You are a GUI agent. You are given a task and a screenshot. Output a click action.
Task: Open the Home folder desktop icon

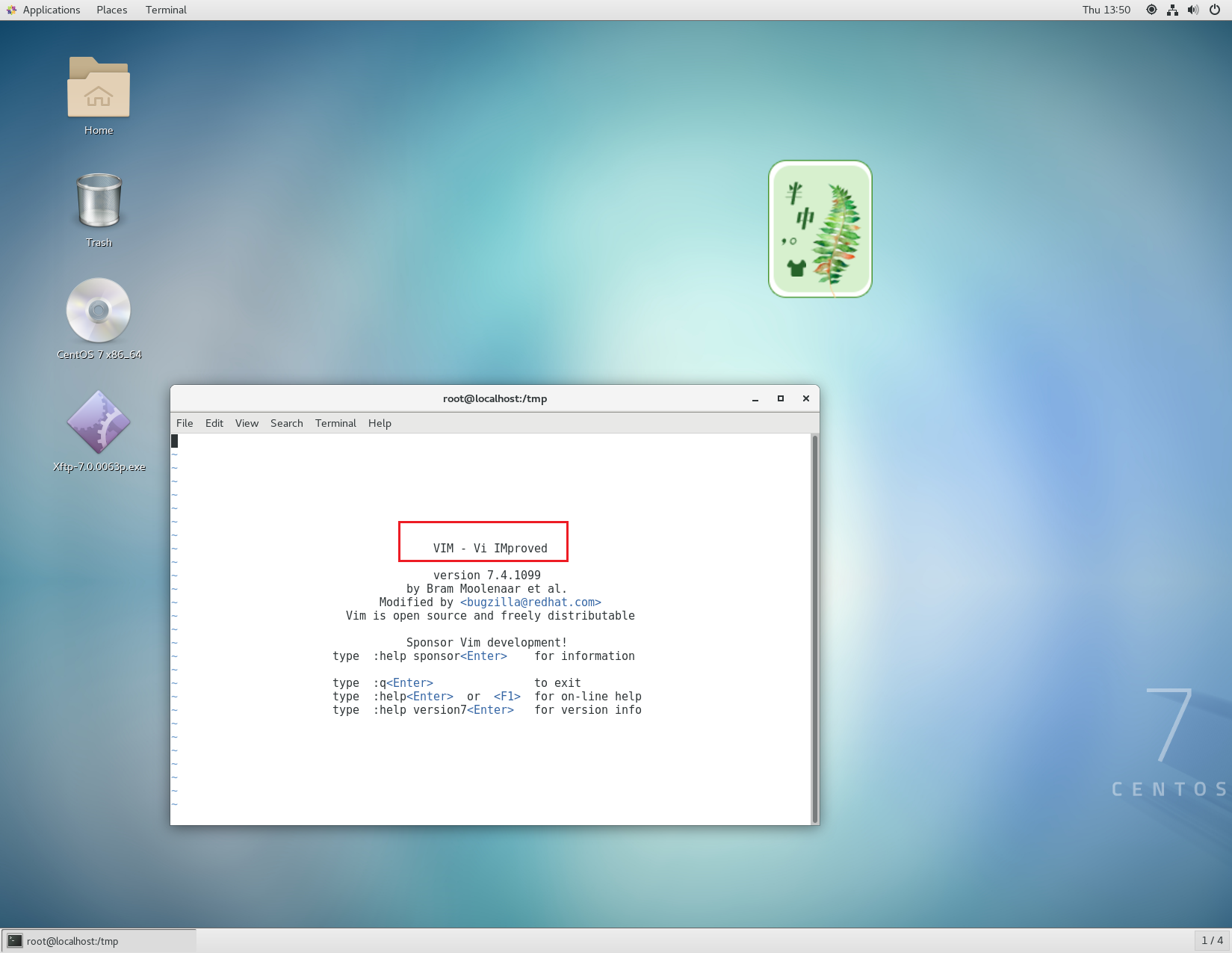point(99,90)
